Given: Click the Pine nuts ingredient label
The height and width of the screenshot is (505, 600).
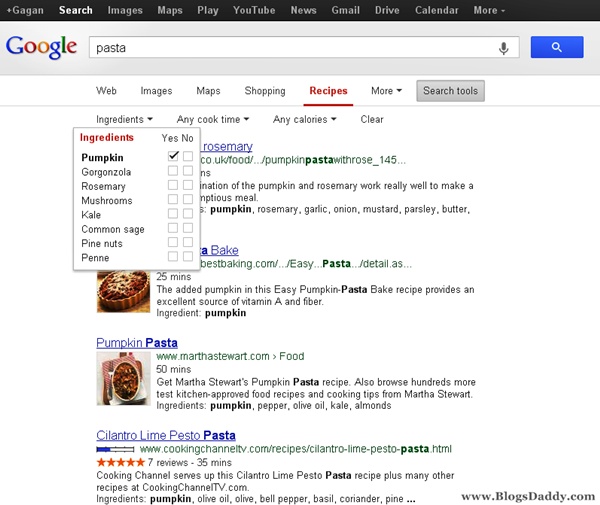Looking at the screenshot, I should (x=102, y=243).
